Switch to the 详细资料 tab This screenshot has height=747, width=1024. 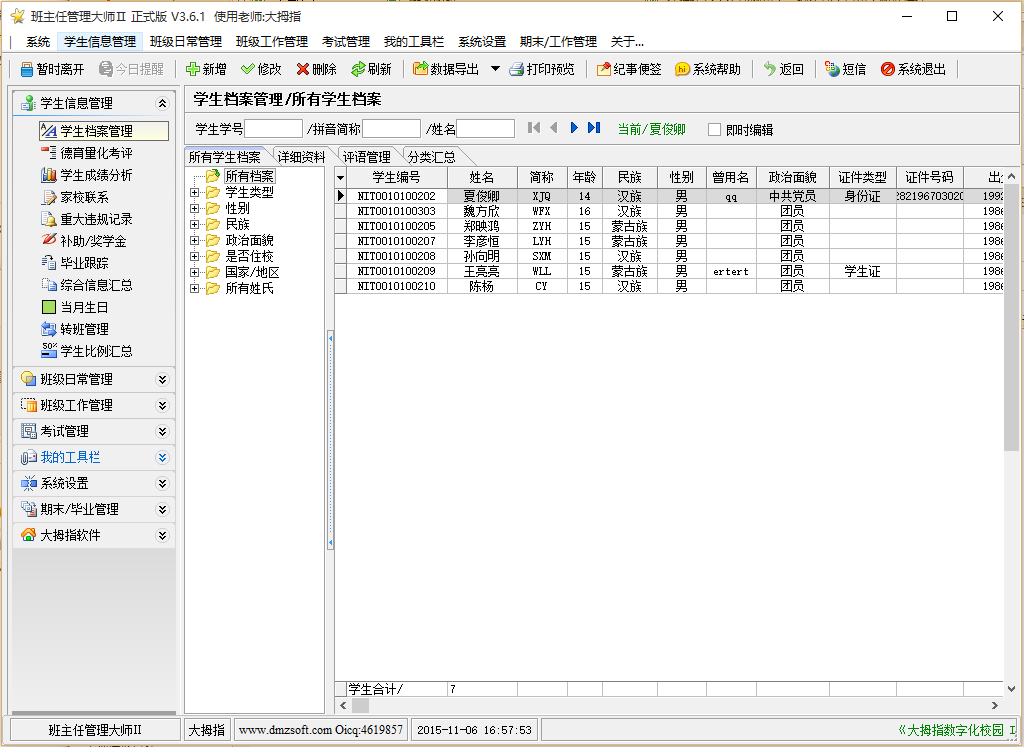pyautogui.click(x=301, y=157)
